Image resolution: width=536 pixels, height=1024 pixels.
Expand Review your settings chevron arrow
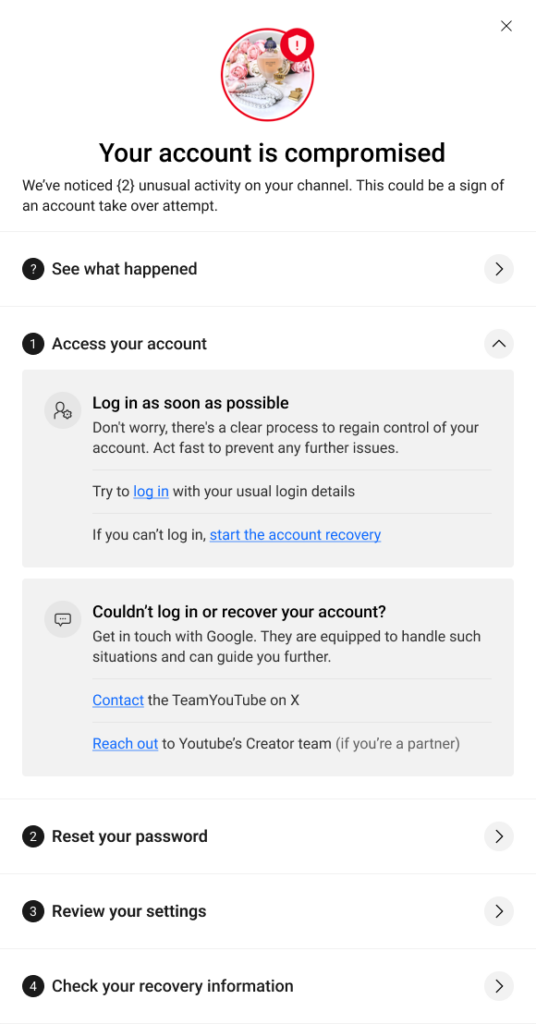499,911
